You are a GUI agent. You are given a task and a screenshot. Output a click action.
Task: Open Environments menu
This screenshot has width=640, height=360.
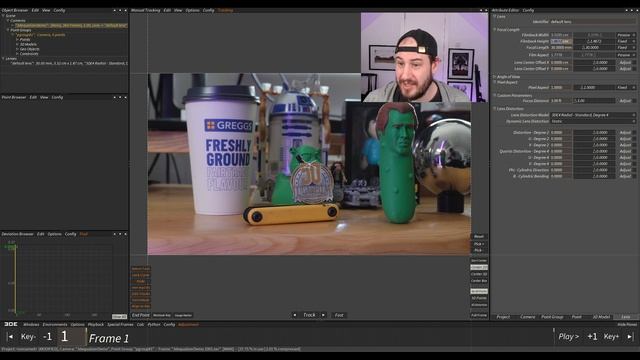[55, 324]
